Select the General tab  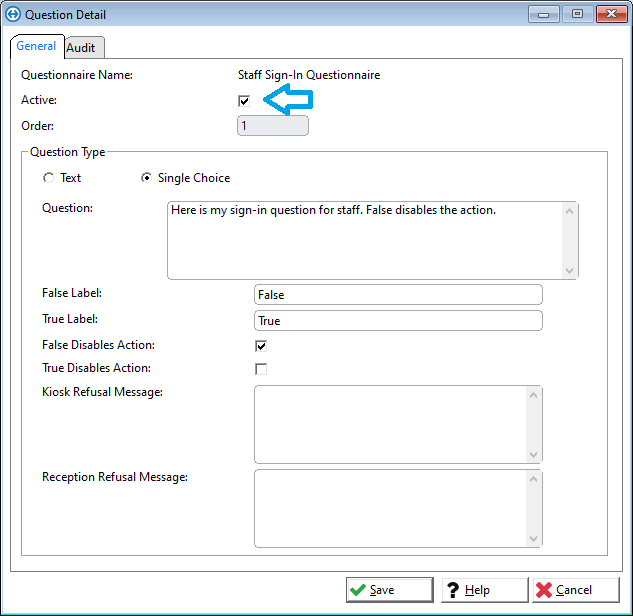pos(36,47)
